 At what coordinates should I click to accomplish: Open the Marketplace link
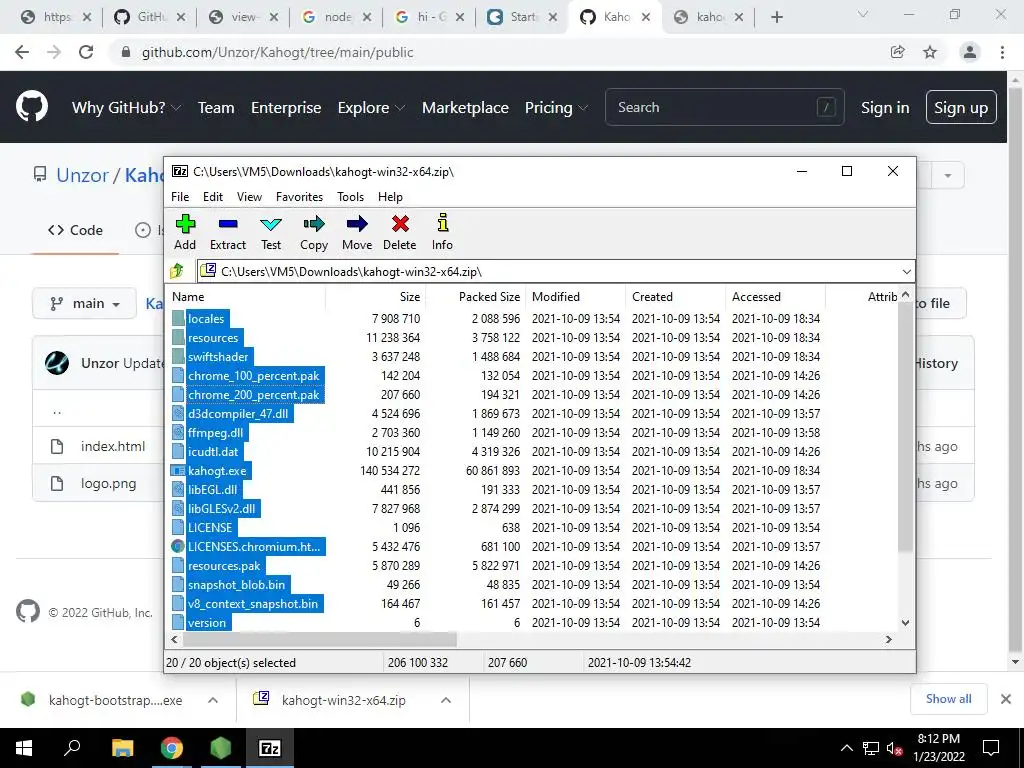465,108
